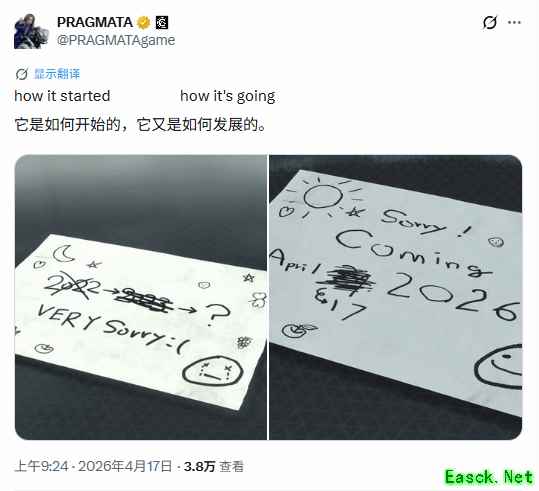Open the right 'Coming 2026' note photo
Screen dimensions: 539x491
(396, 297)
